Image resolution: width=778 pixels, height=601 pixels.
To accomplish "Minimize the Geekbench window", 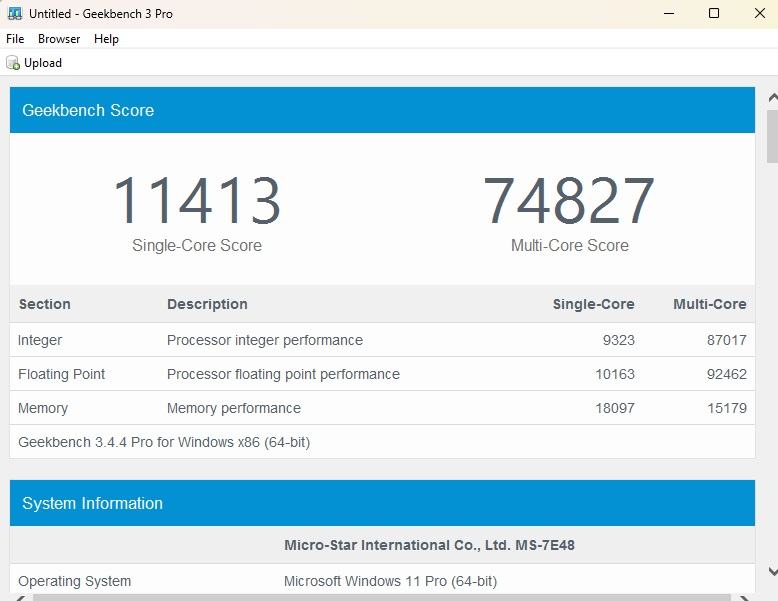I will tap(669, 13).
